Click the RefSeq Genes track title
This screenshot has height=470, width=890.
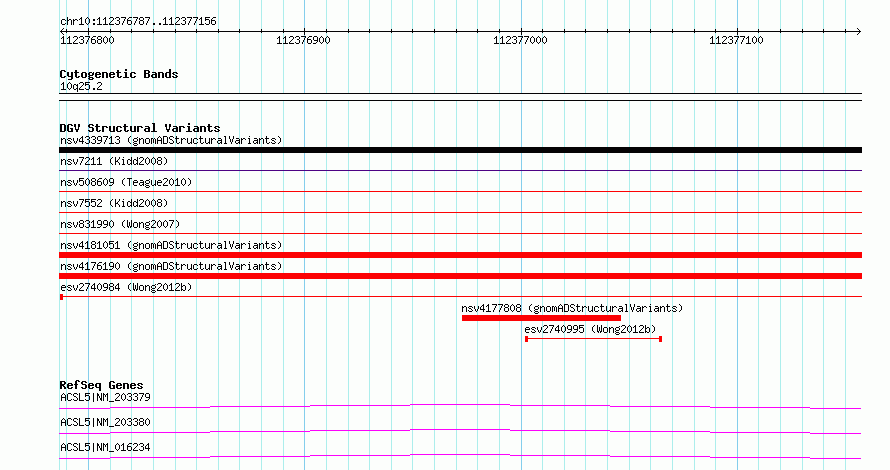click(x=101, y=385)
